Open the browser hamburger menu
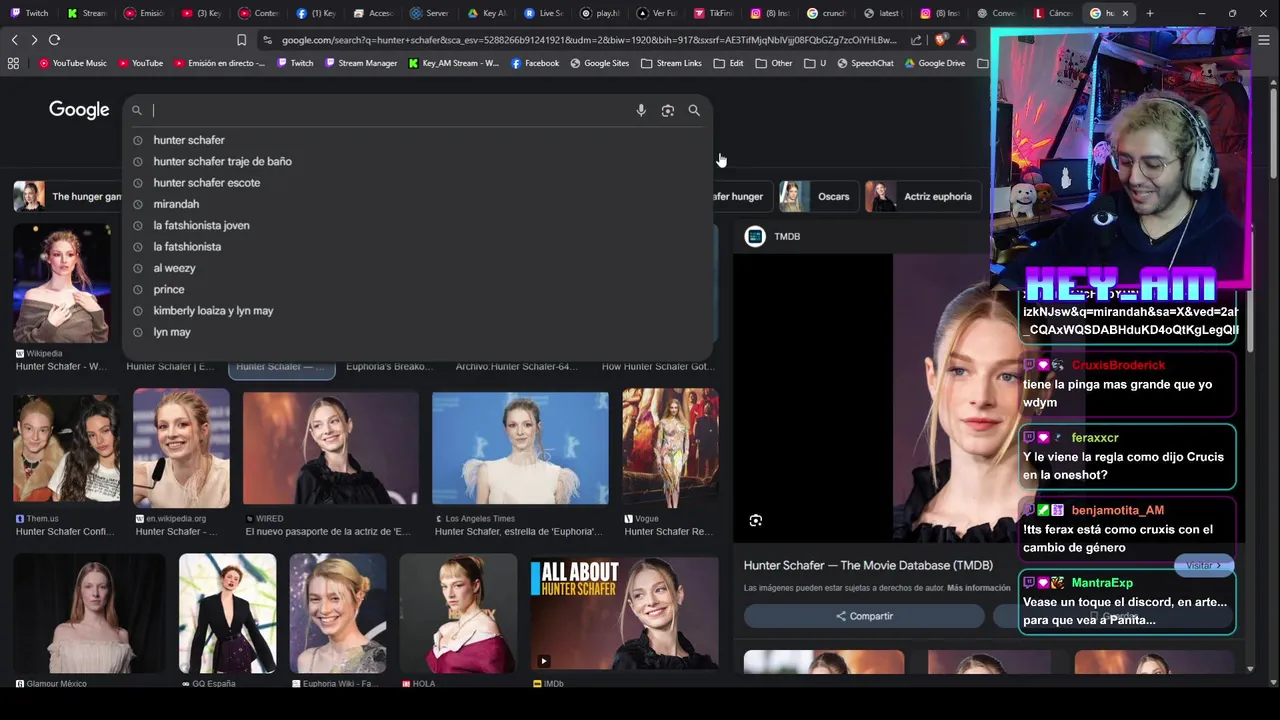1280x720 pixels. click(x=1264, y=40)
